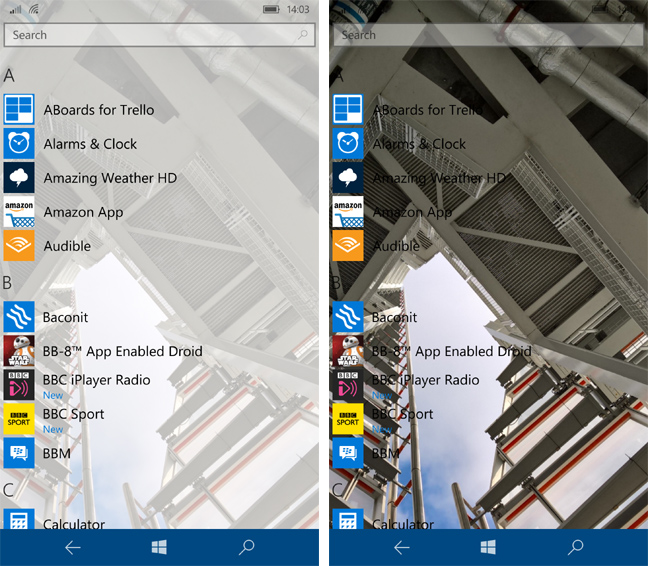
Task: Select 'Baconit' label in right phone
Action: [395, 317]
